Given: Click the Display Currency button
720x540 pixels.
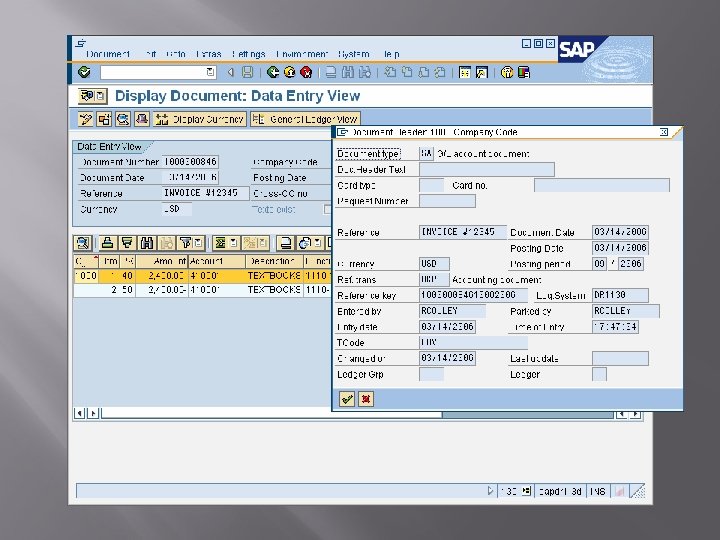Looking at the screenshot, I should click(x=200, y=119).
